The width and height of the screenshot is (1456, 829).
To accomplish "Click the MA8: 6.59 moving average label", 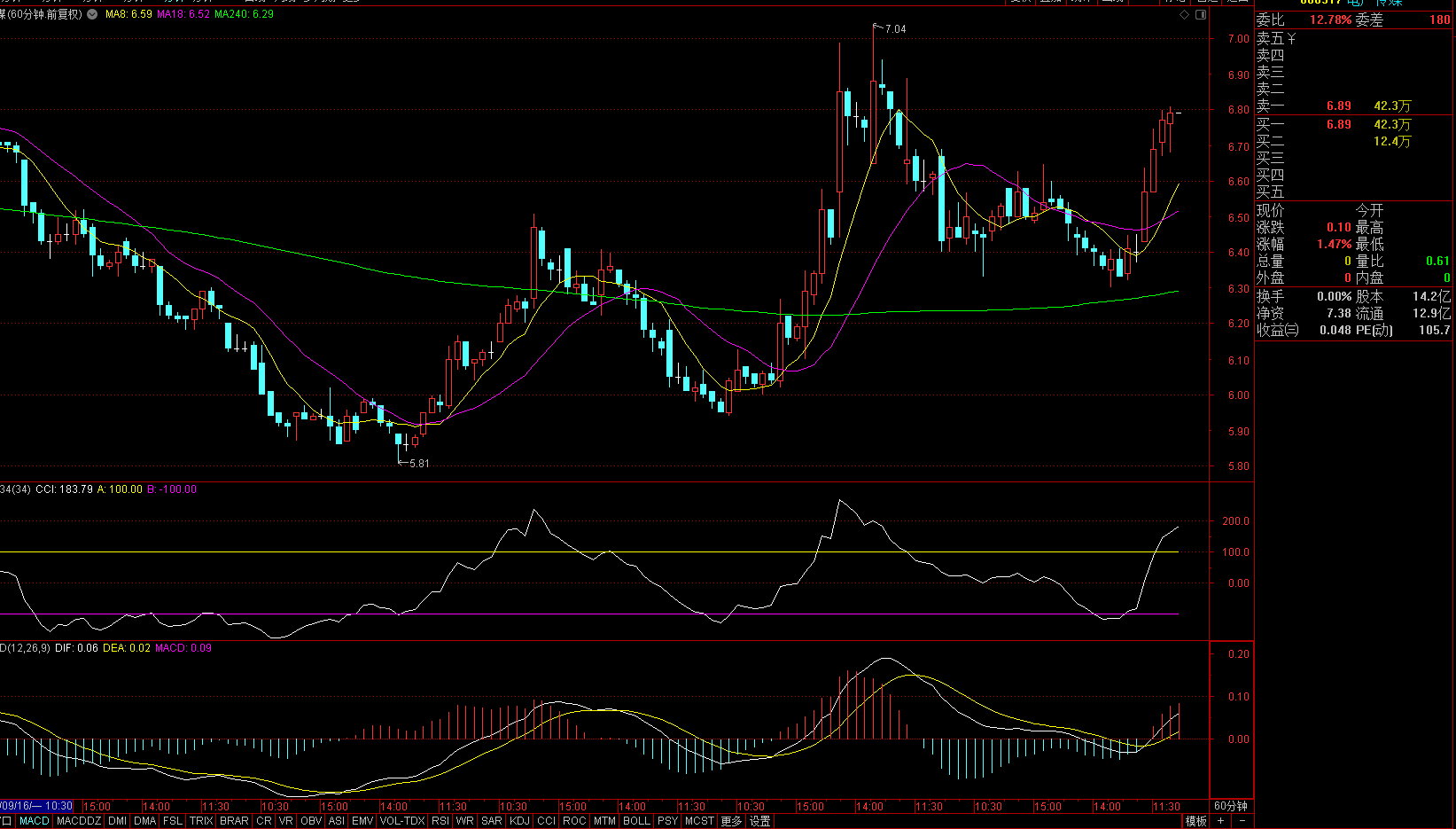I will pos(128,14).
